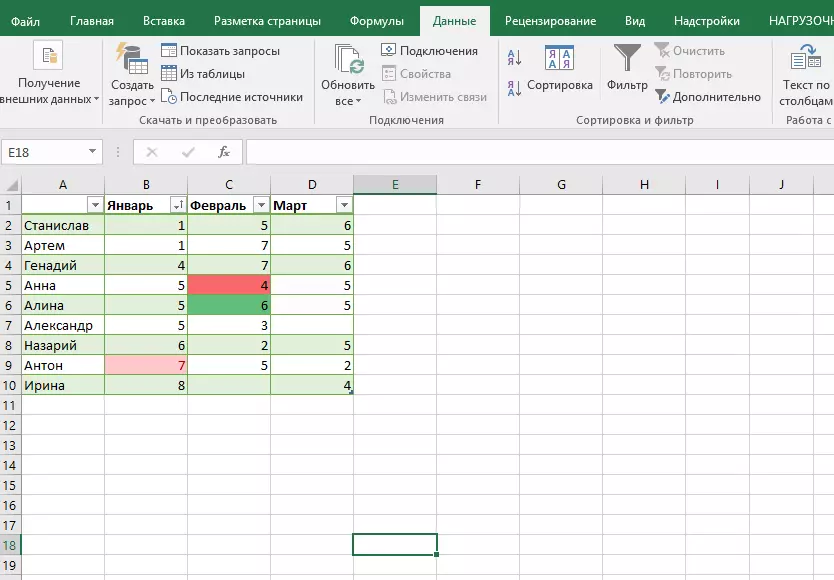Open the Февраль column filter dropdown
Image resolution: width=834 pixels, height=580 pixels.
[x=261, y=205]
